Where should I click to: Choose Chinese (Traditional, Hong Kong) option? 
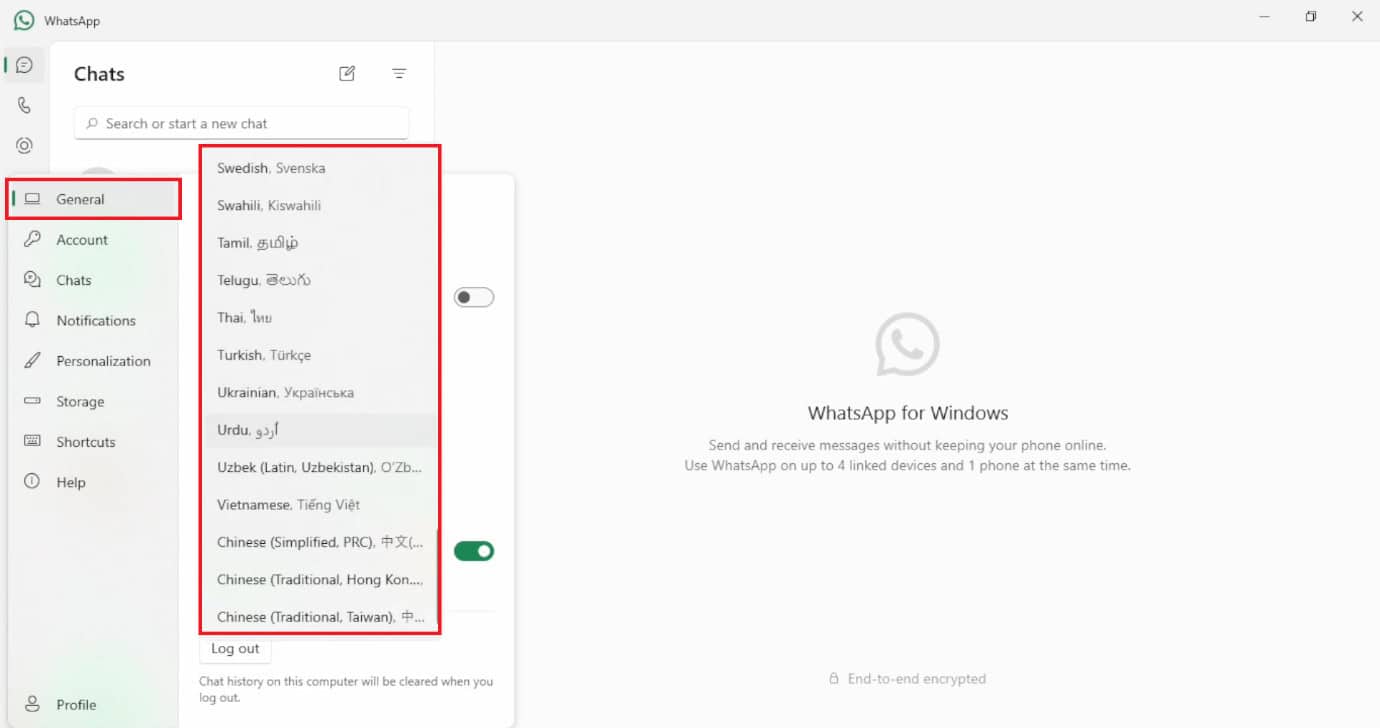320,579
